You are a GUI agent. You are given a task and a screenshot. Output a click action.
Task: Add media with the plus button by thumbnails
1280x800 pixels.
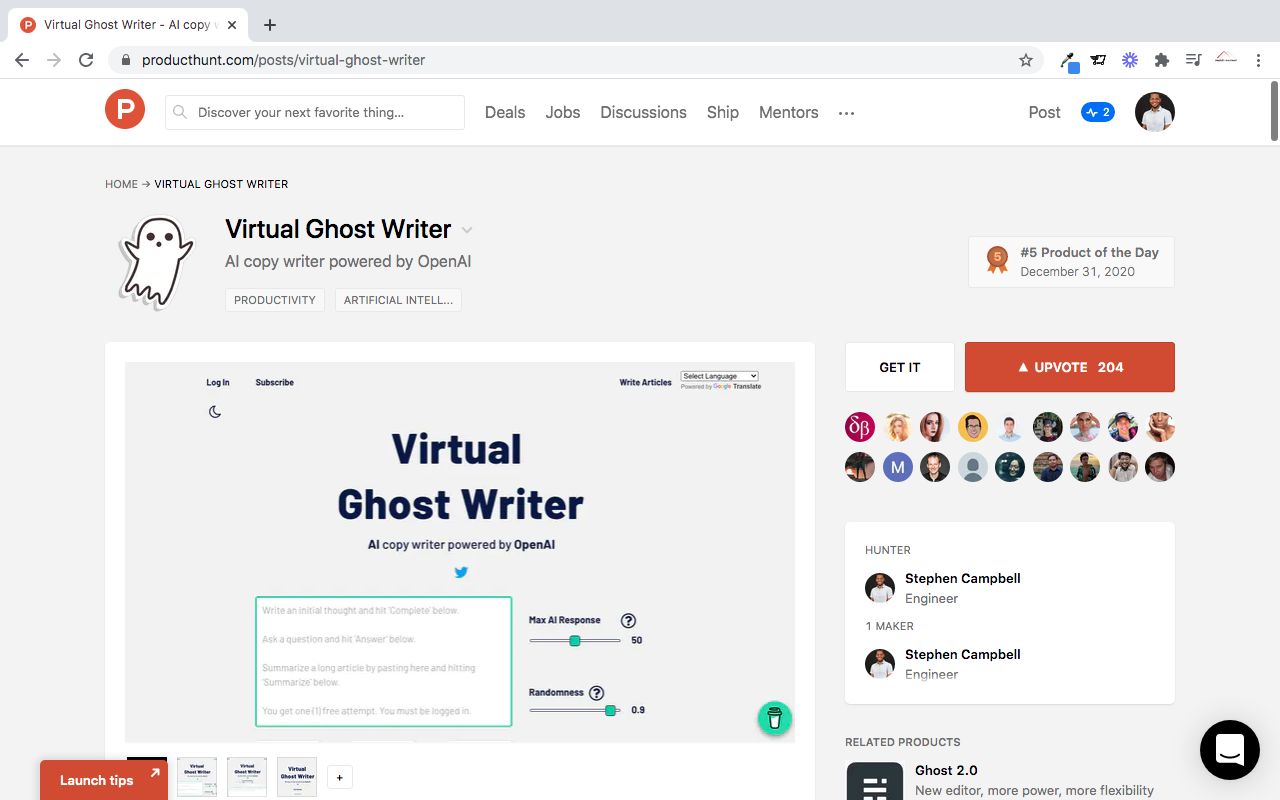[340, 777]
